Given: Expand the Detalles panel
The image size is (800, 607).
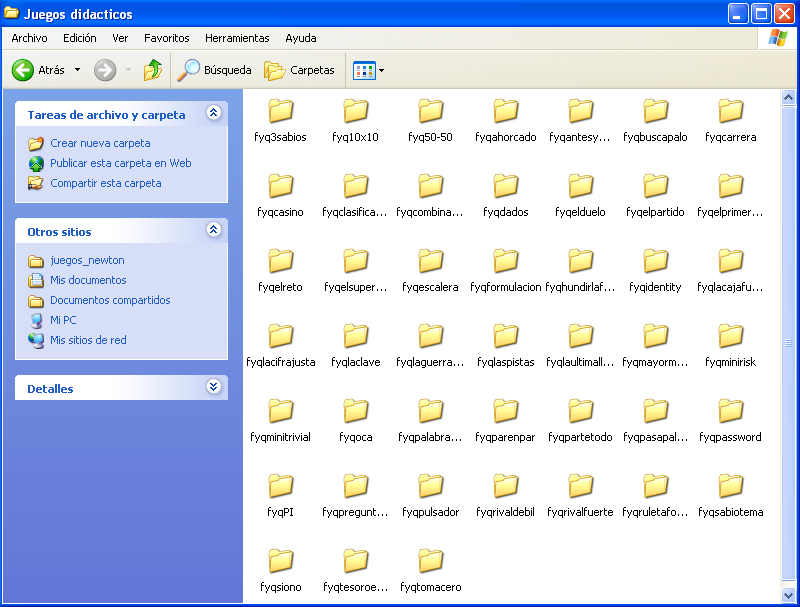Looking at the screenshot, I should [x=213, y=388].
